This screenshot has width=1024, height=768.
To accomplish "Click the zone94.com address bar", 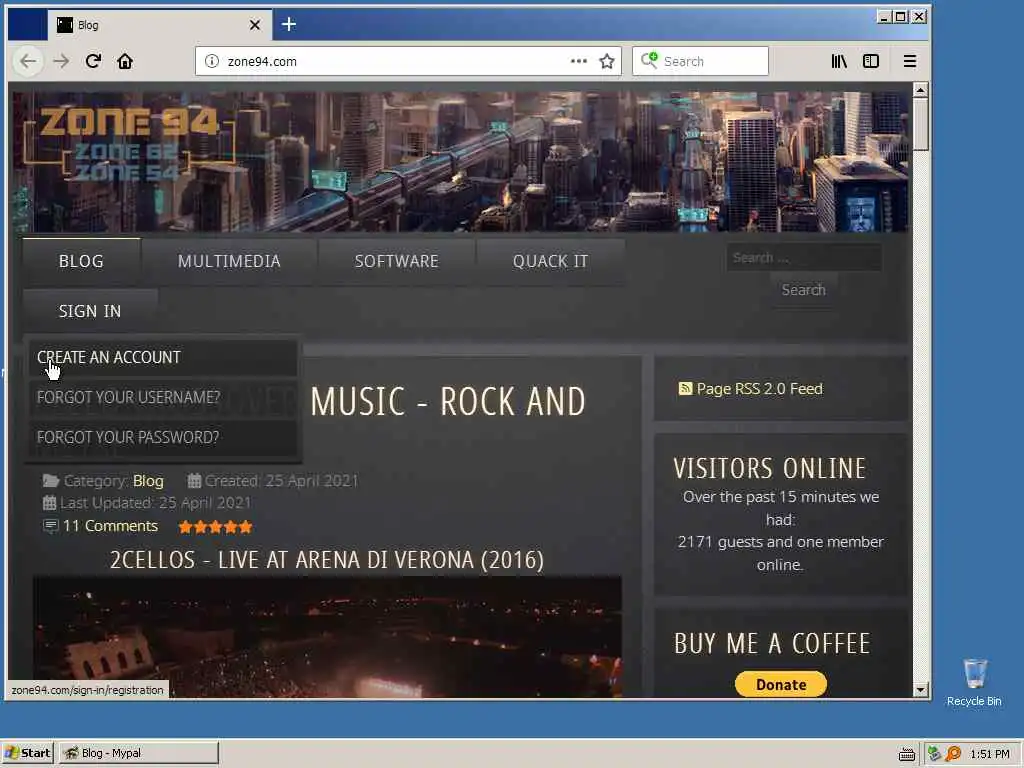I will point(397,61).
